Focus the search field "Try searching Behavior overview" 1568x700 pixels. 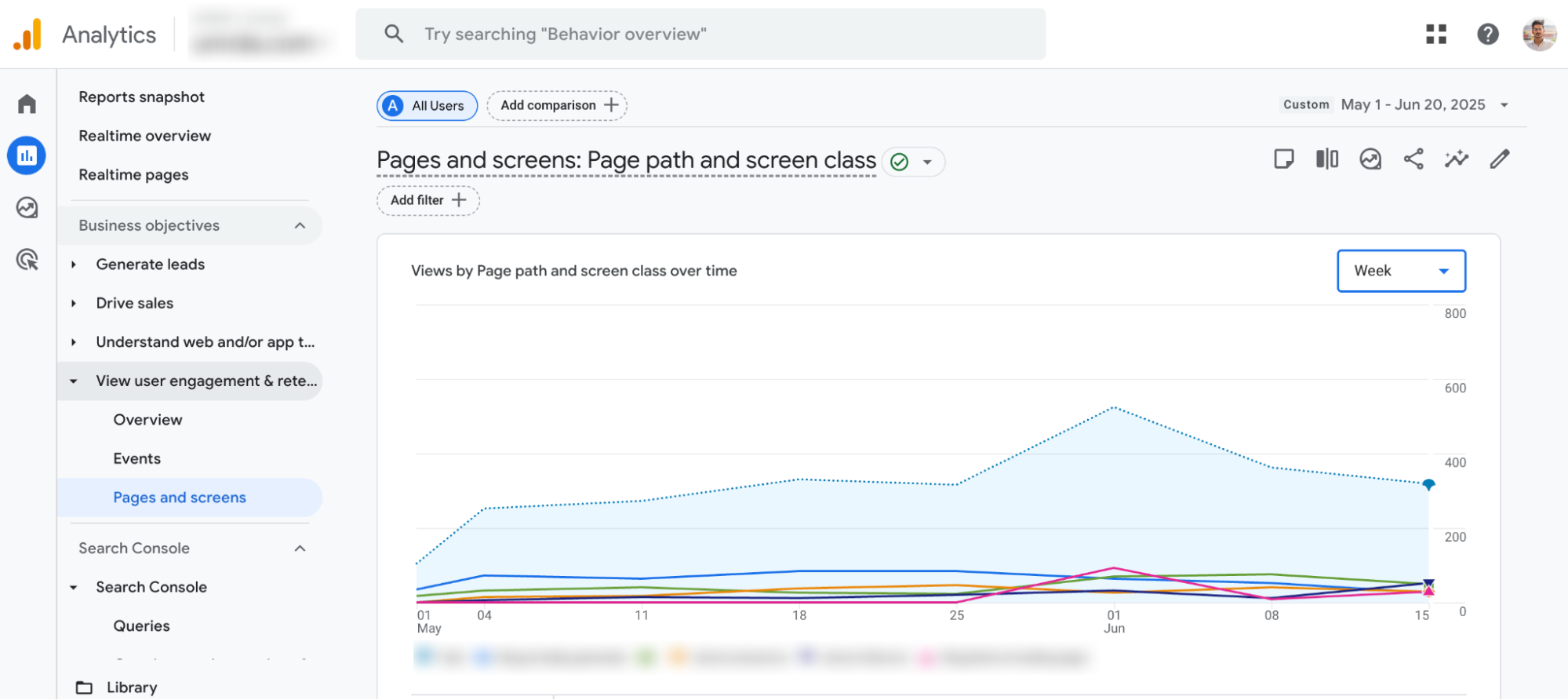[700, 35]
